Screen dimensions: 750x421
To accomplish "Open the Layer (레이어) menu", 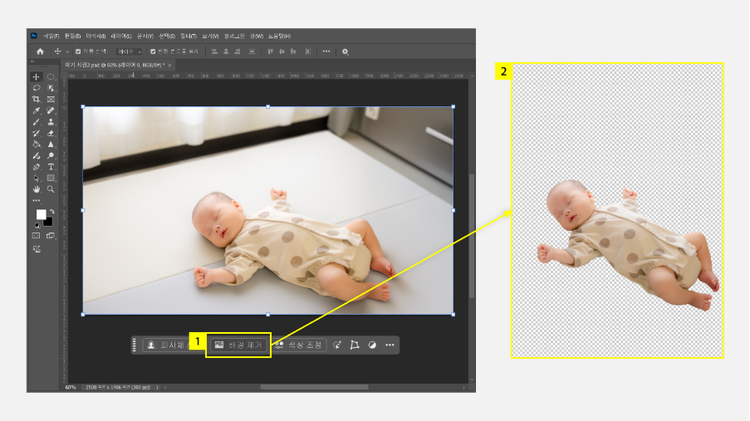I will 121,36.
